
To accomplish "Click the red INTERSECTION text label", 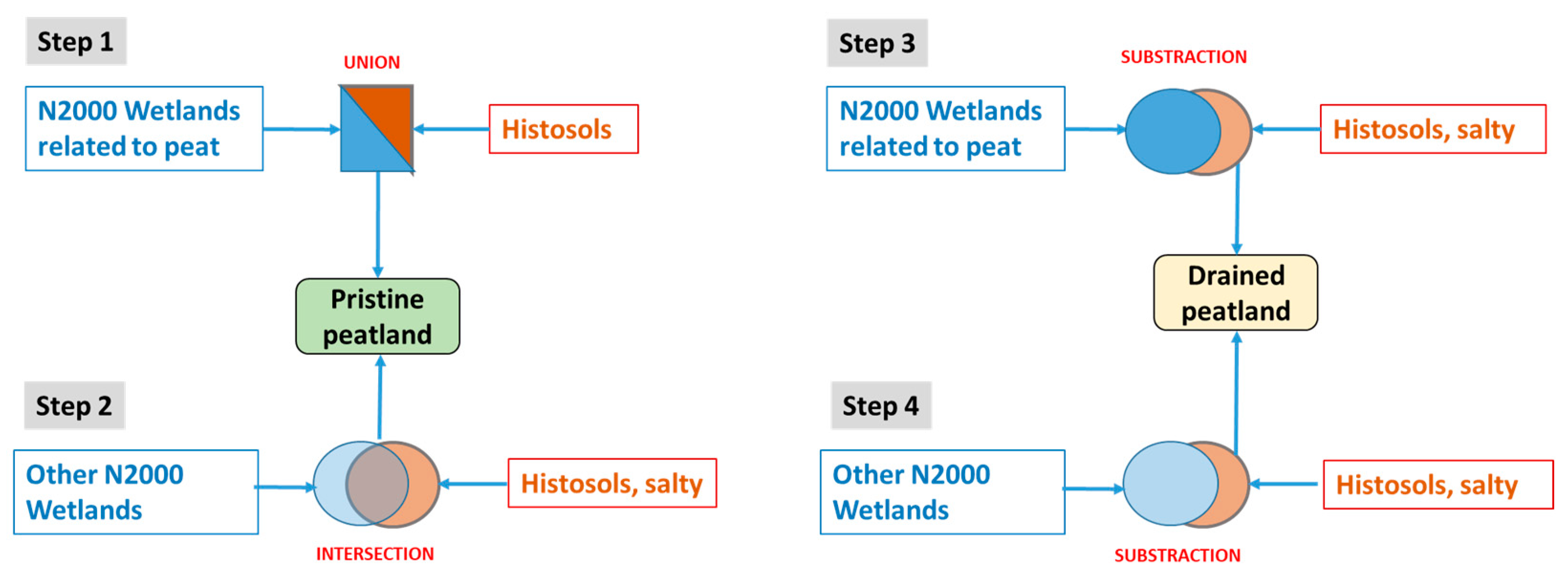I will (375, 554).
